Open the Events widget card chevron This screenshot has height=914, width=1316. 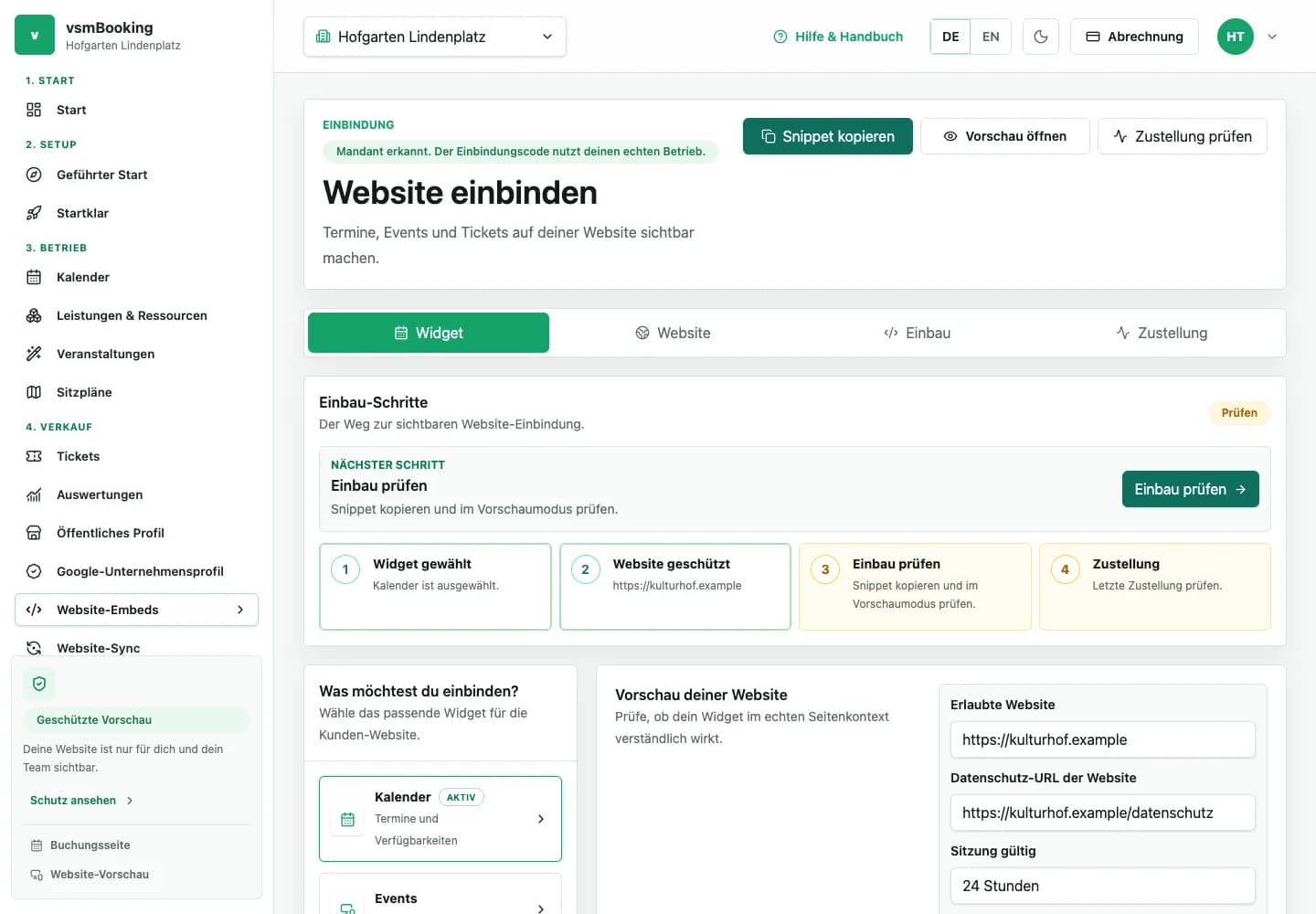541,908
